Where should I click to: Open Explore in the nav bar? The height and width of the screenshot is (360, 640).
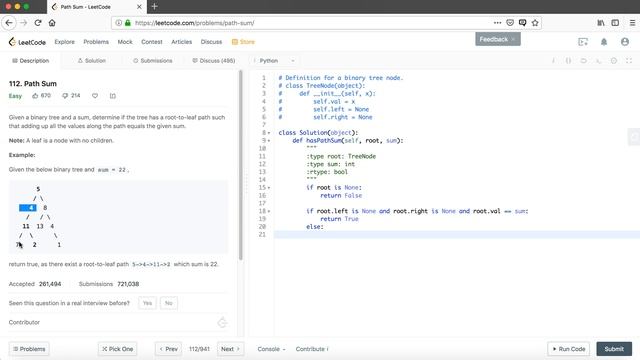(64, 42)
